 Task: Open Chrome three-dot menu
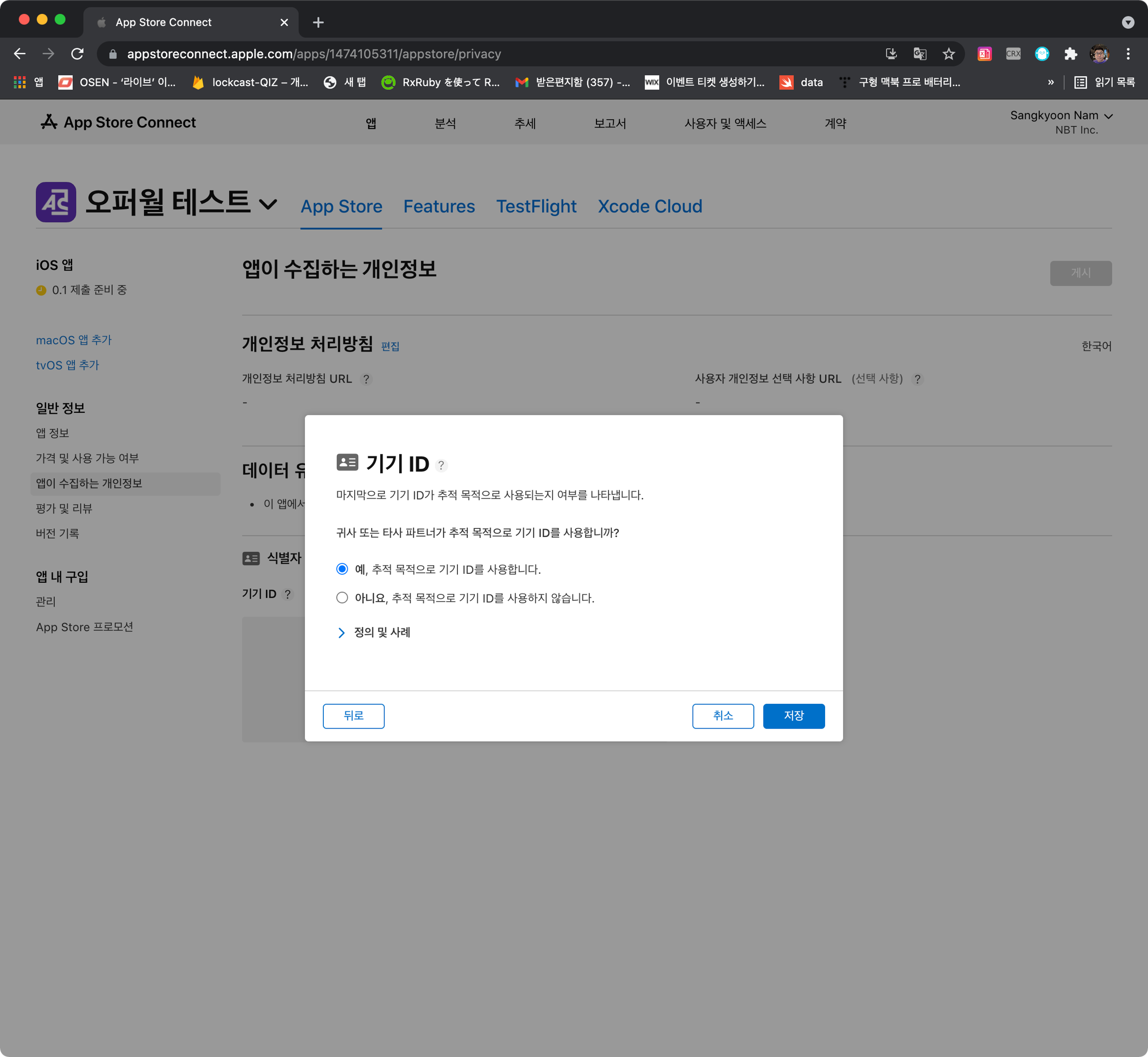(1128, 54)
